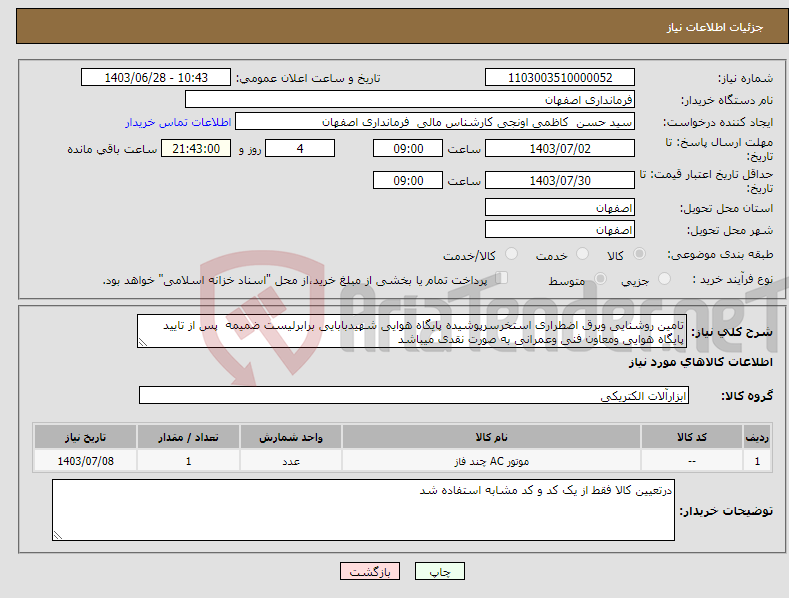Click the استان محل تحویل field

pos(560,207)
